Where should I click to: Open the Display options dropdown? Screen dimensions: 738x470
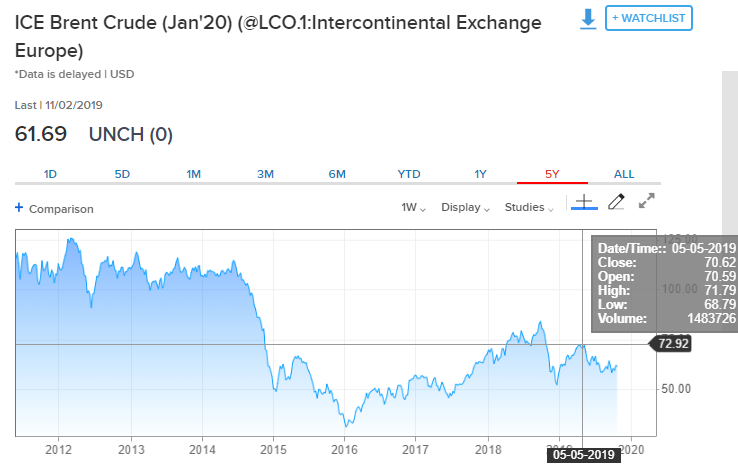point(465,208)
